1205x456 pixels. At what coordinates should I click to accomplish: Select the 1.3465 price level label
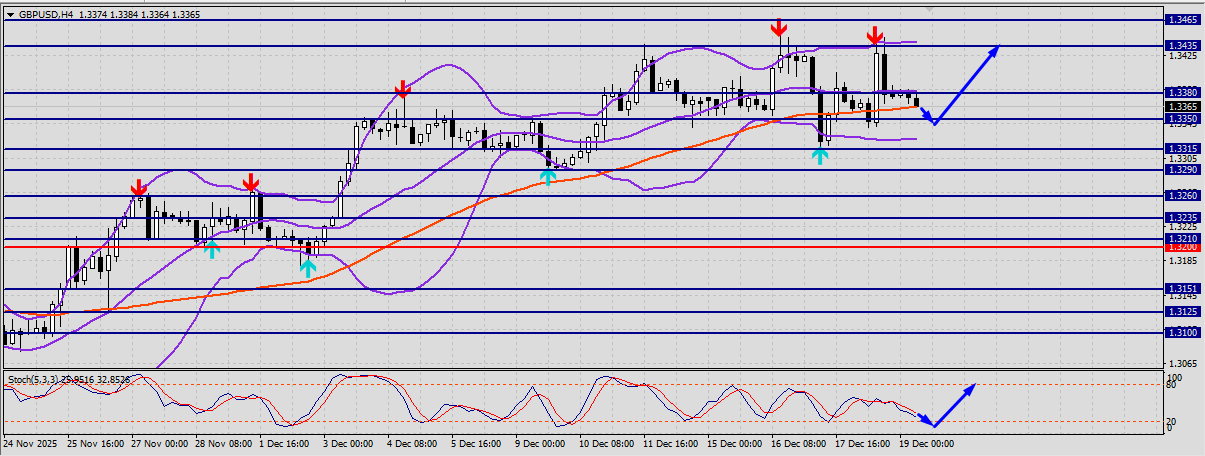click(1183, 20)
